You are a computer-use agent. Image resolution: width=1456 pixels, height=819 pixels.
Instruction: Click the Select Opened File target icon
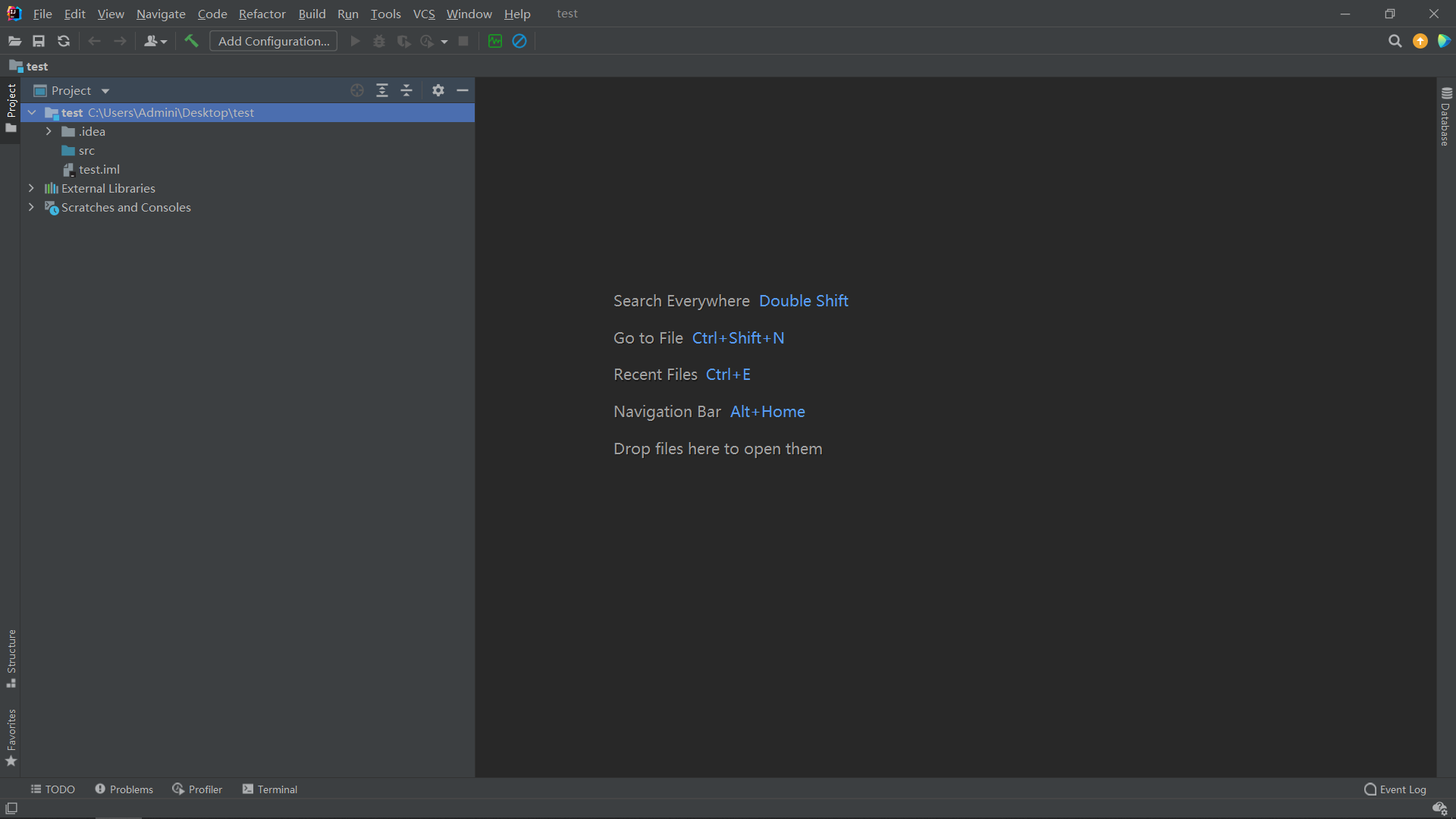[x=357, y=90]
